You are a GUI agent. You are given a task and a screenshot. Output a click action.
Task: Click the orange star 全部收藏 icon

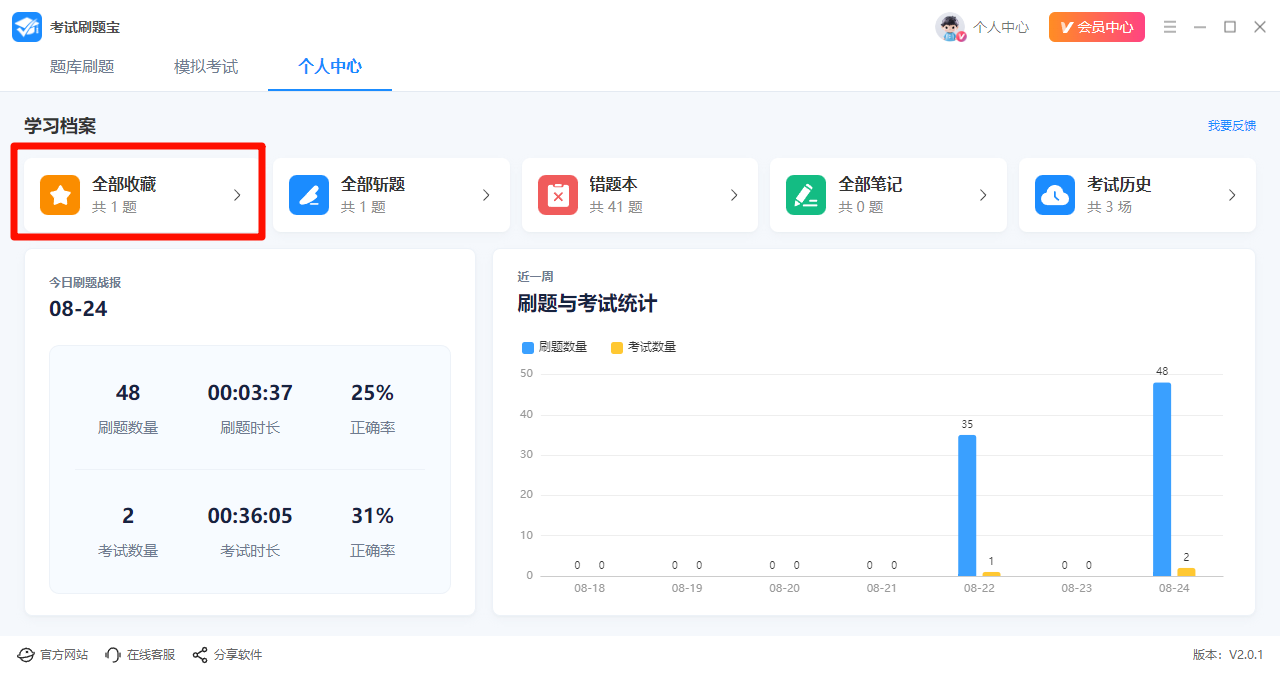pyautogui.click(x=60, y=195)
